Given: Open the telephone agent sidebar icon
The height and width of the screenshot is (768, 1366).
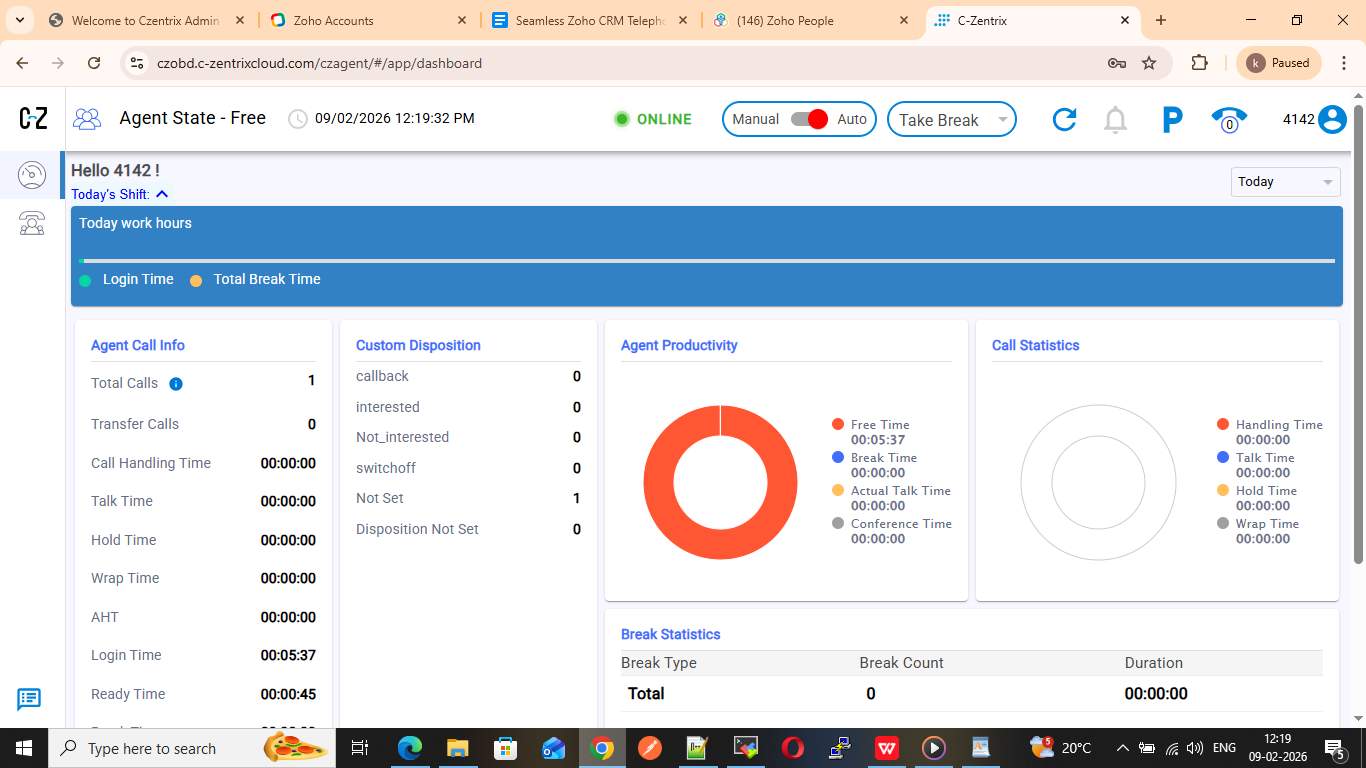Looking at the screenshot, I should 32,223.
